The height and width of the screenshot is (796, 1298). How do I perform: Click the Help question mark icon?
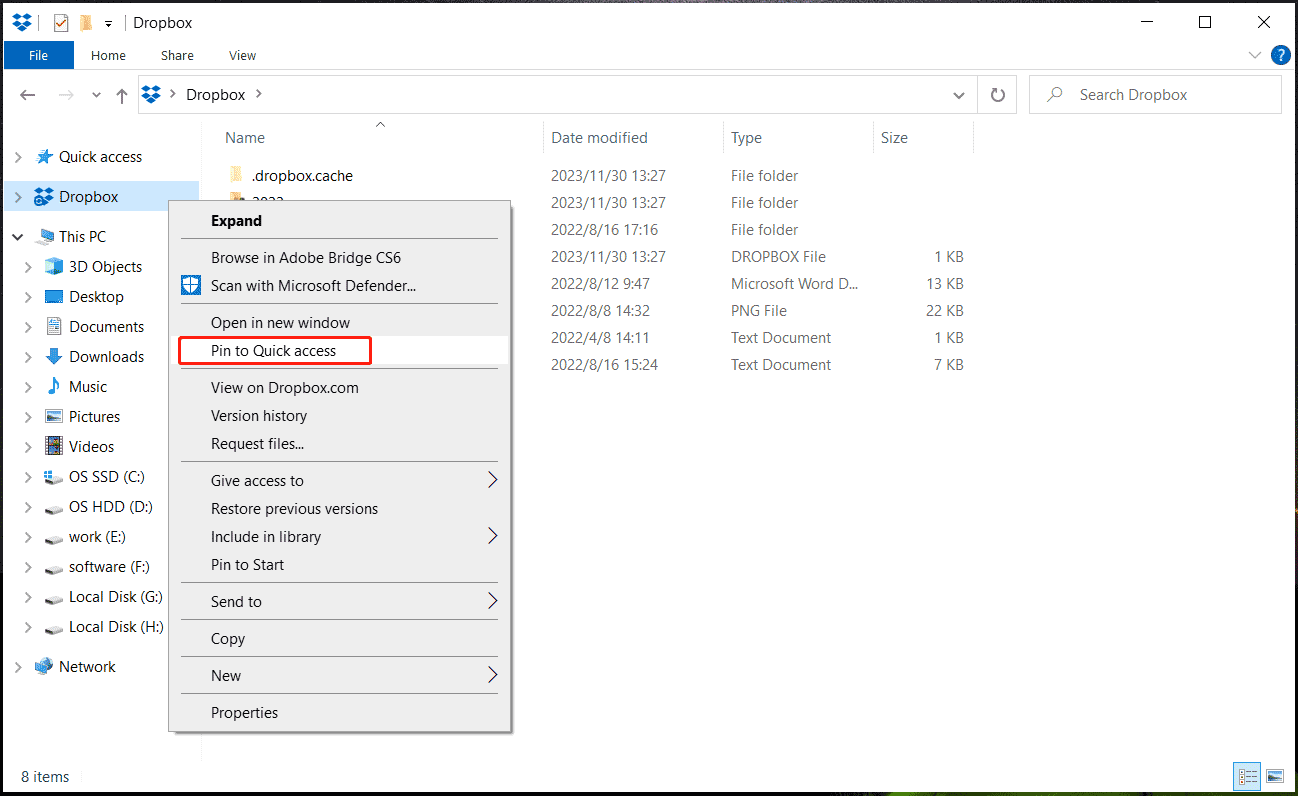click(1280, 55)
